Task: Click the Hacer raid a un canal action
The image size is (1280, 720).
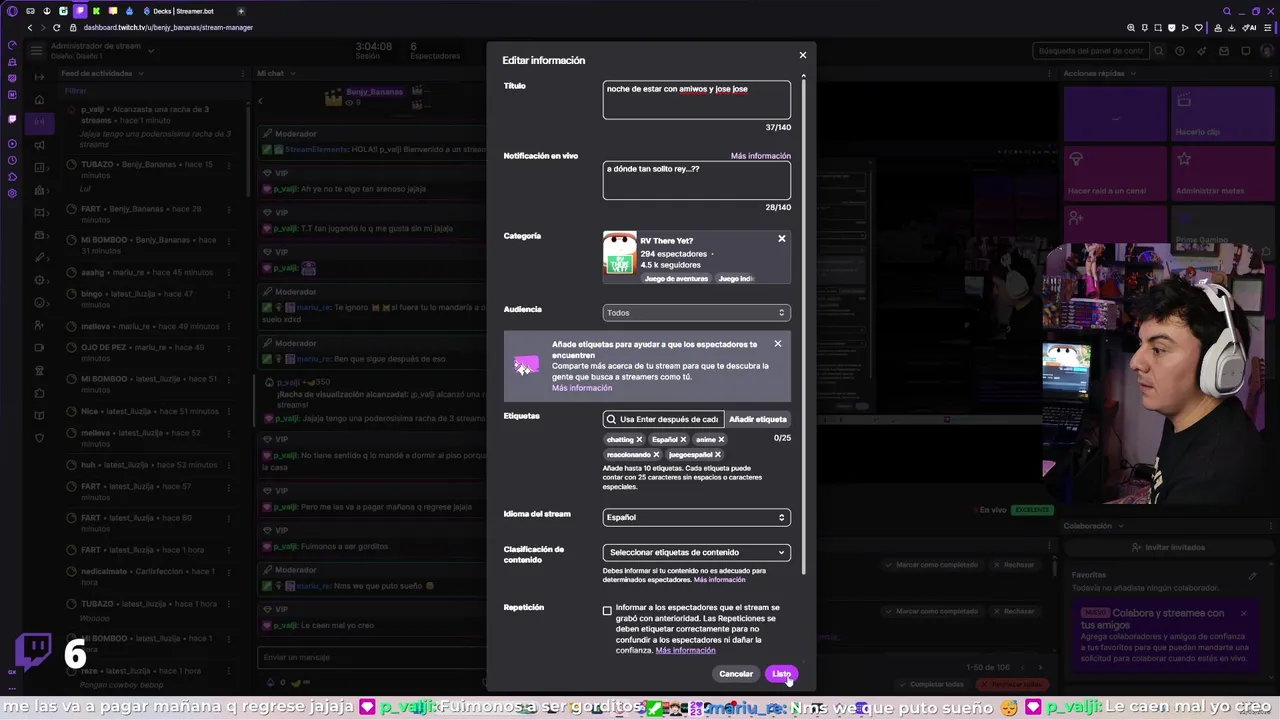Action: (1114, 173)
